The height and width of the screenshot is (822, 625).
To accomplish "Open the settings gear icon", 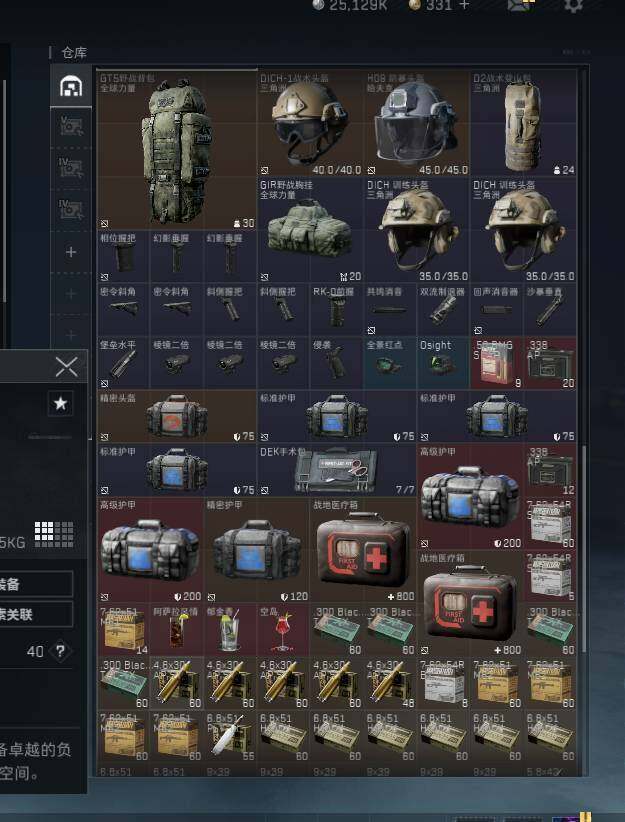I will (573, 5).
